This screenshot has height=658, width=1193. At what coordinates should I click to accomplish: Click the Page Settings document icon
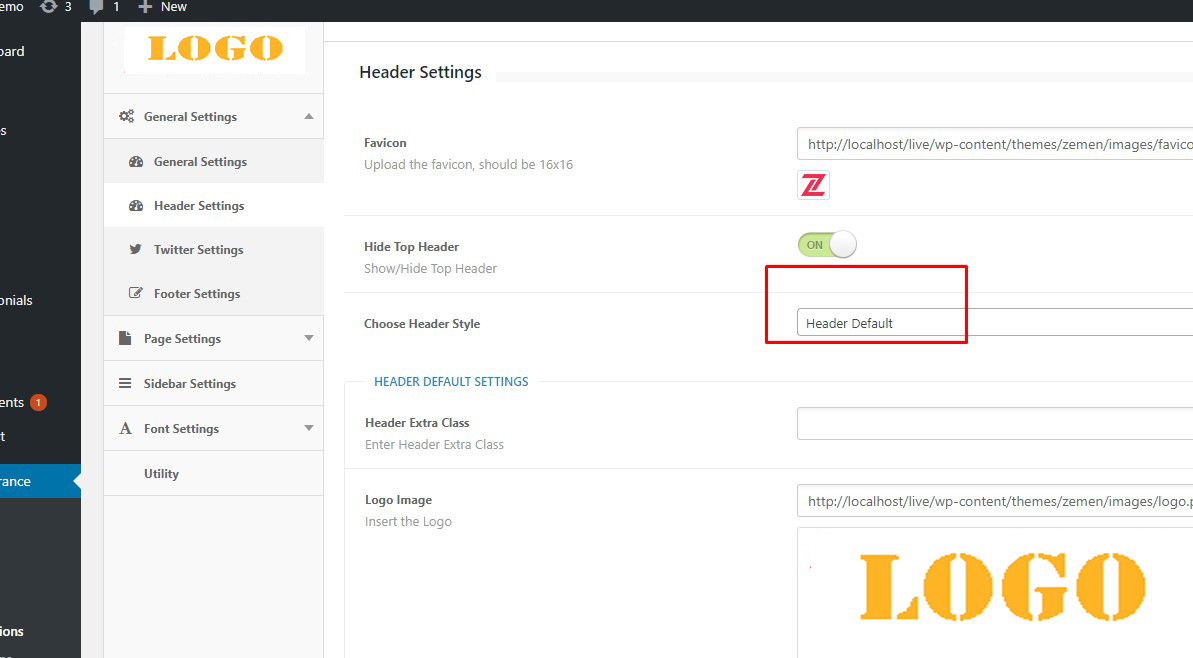(126, 339)
